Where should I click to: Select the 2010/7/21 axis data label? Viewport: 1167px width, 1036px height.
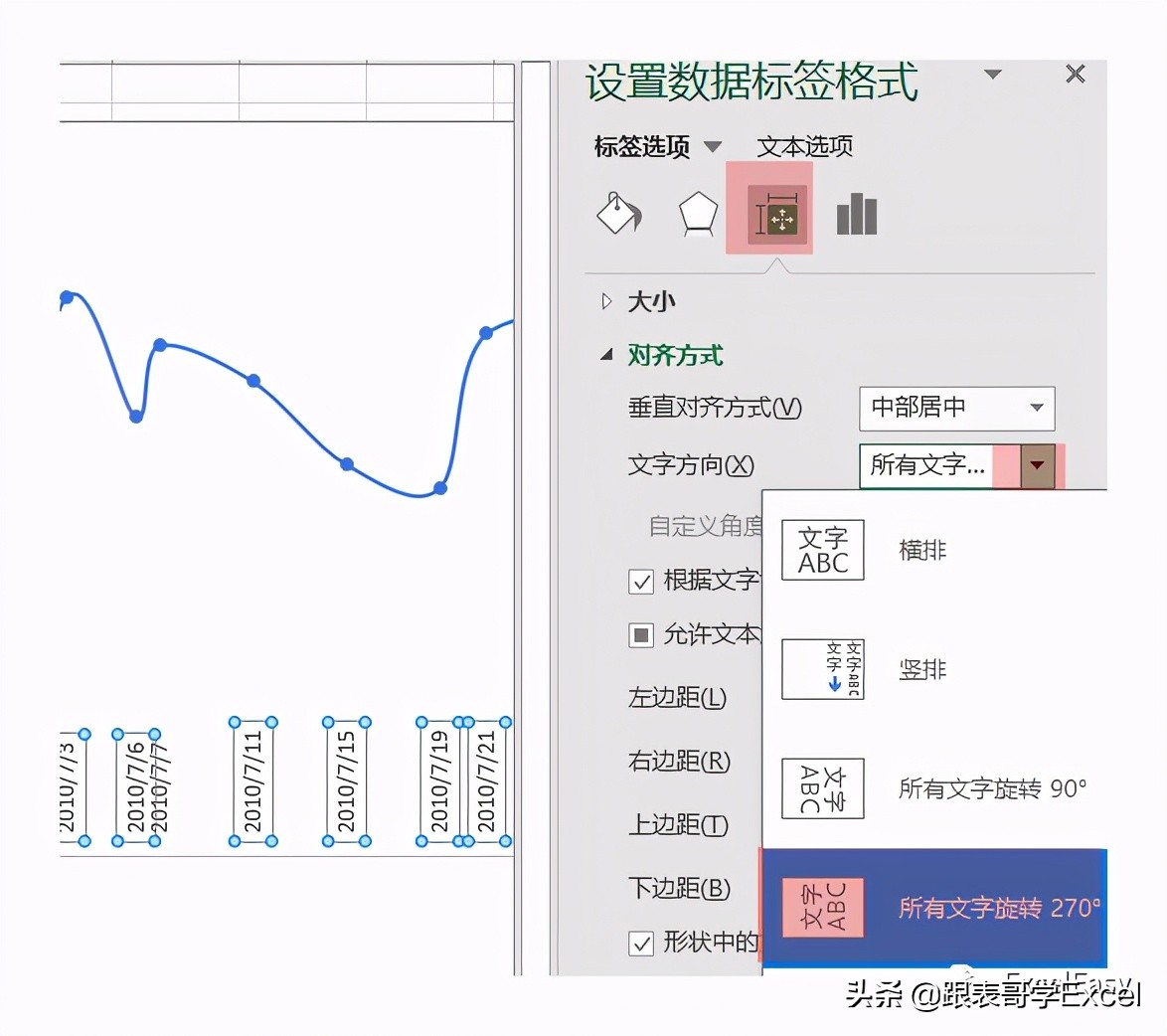tap(487, 781)
